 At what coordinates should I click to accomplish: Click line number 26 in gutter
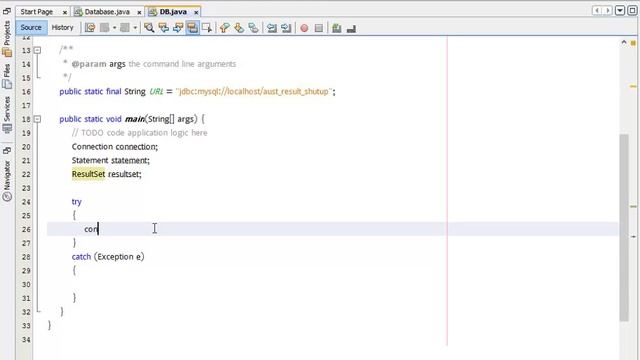(26, 229)
